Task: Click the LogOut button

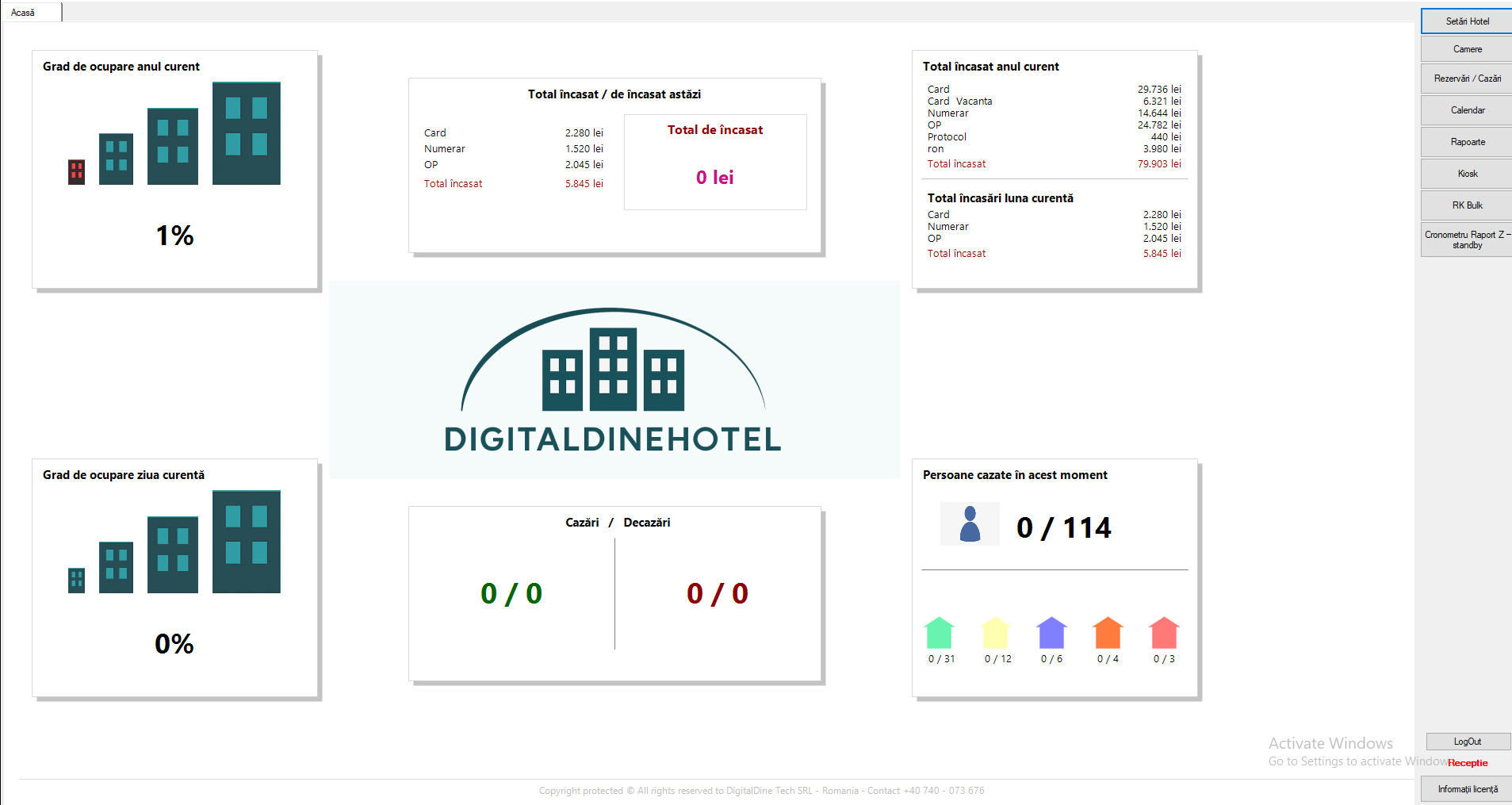Action: click(1468, 742)
